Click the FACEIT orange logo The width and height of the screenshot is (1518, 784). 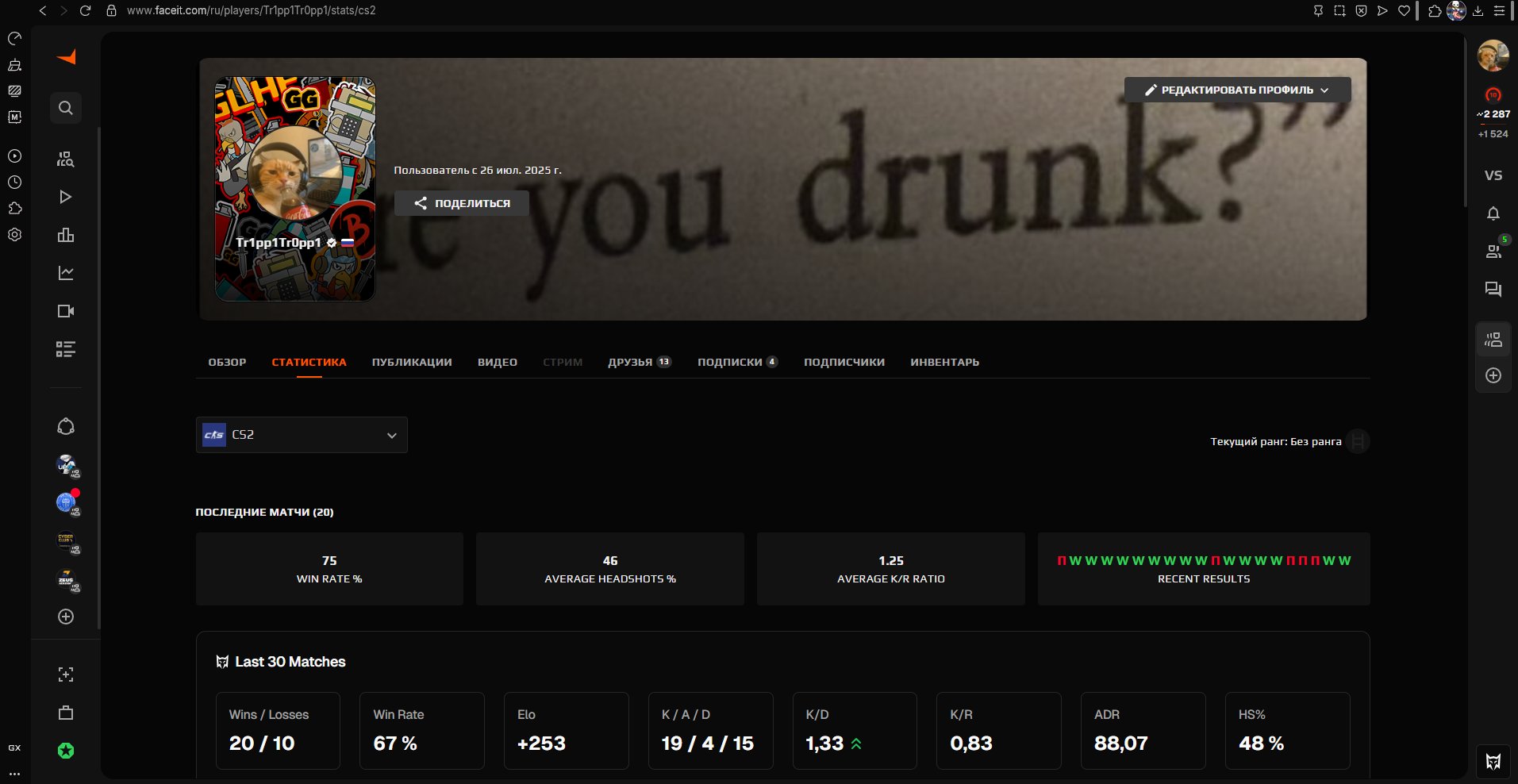(67, 57)
